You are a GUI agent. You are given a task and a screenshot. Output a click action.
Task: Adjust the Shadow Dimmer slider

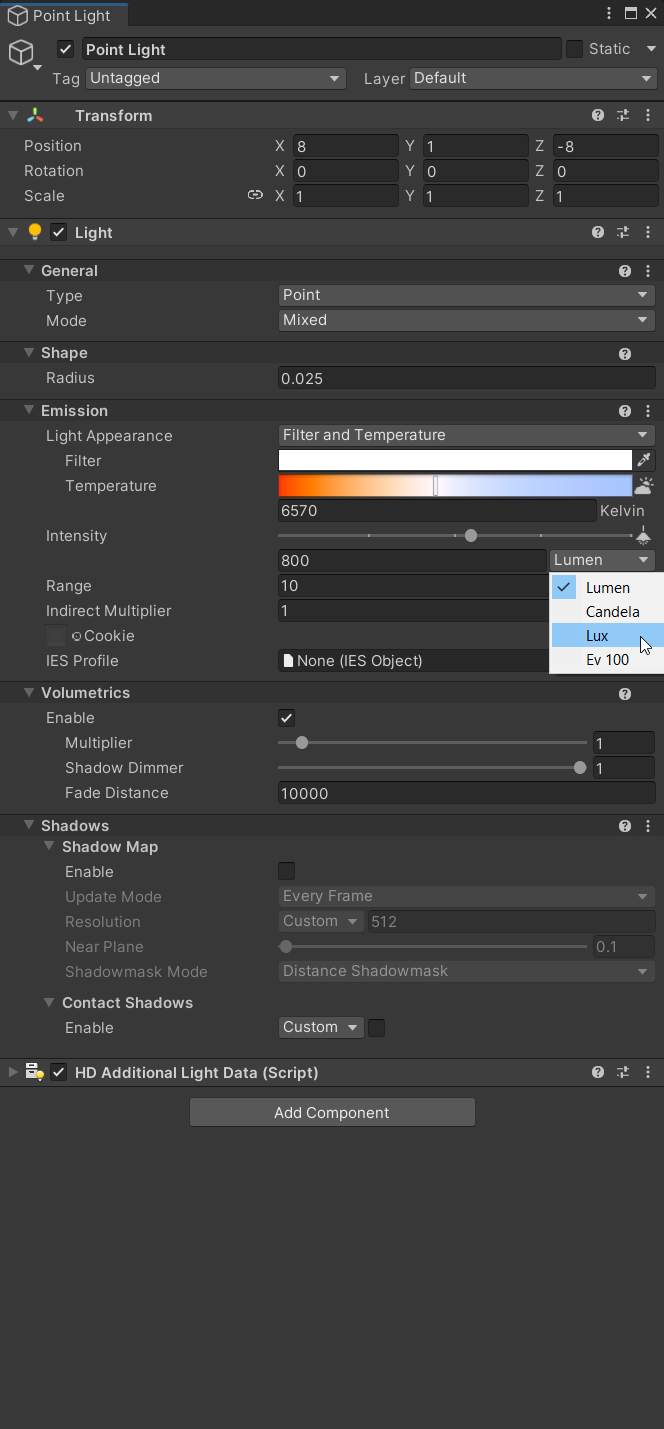click(x=432, y=768)
